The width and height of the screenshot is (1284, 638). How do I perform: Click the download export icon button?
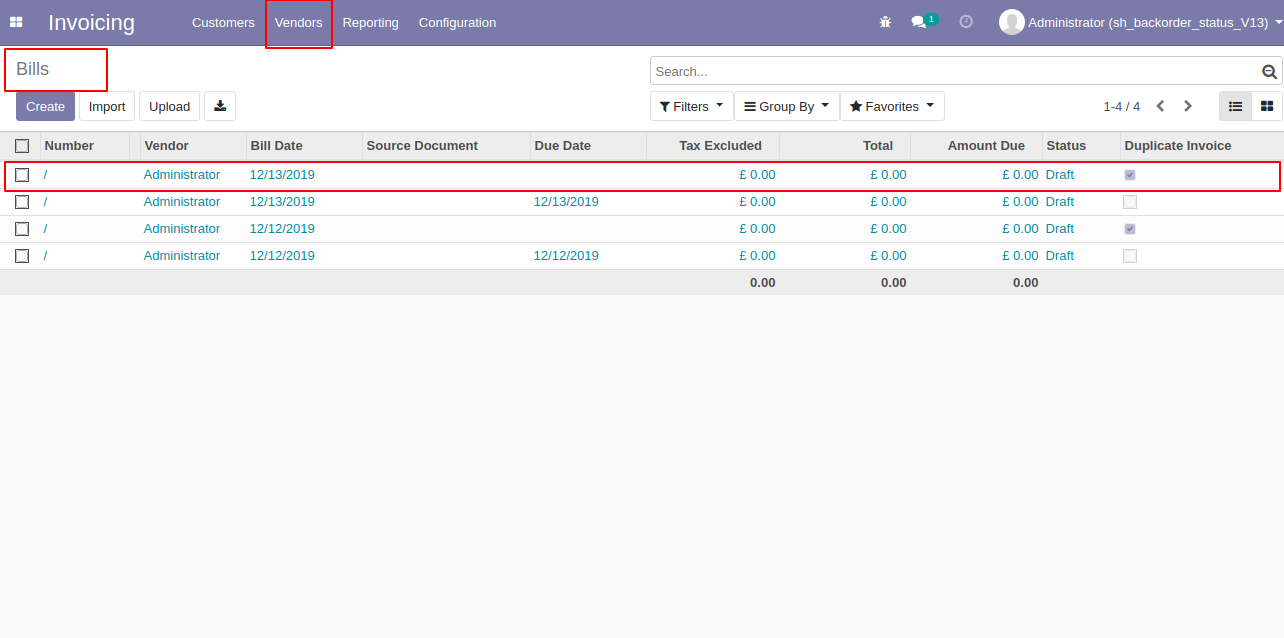pos(220,106)
